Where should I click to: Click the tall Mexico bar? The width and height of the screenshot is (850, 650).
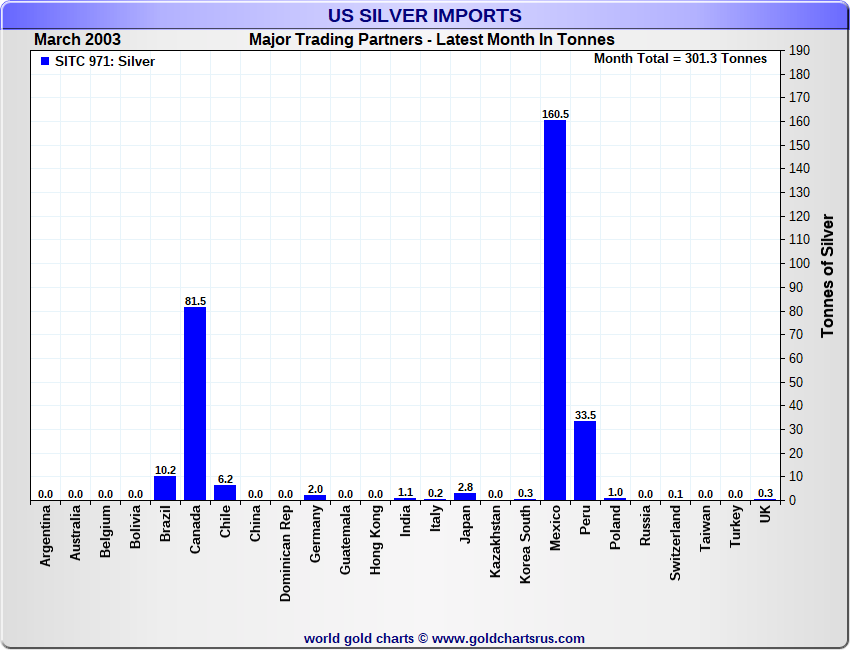555,310
